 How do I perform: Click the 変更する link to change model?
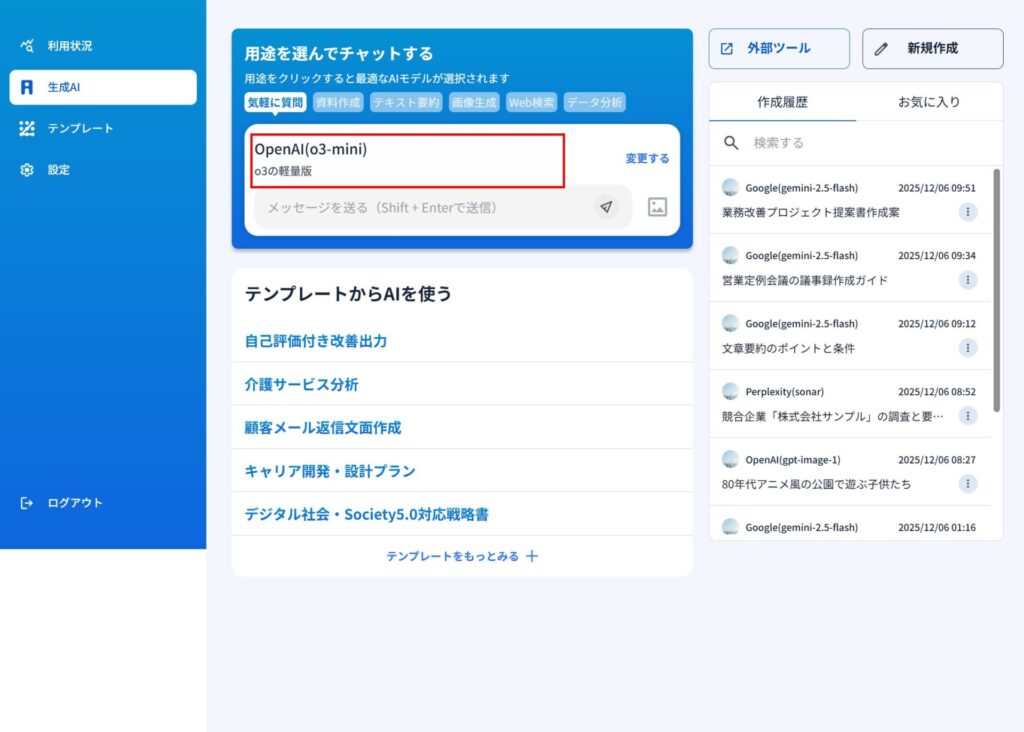(647, 158)
